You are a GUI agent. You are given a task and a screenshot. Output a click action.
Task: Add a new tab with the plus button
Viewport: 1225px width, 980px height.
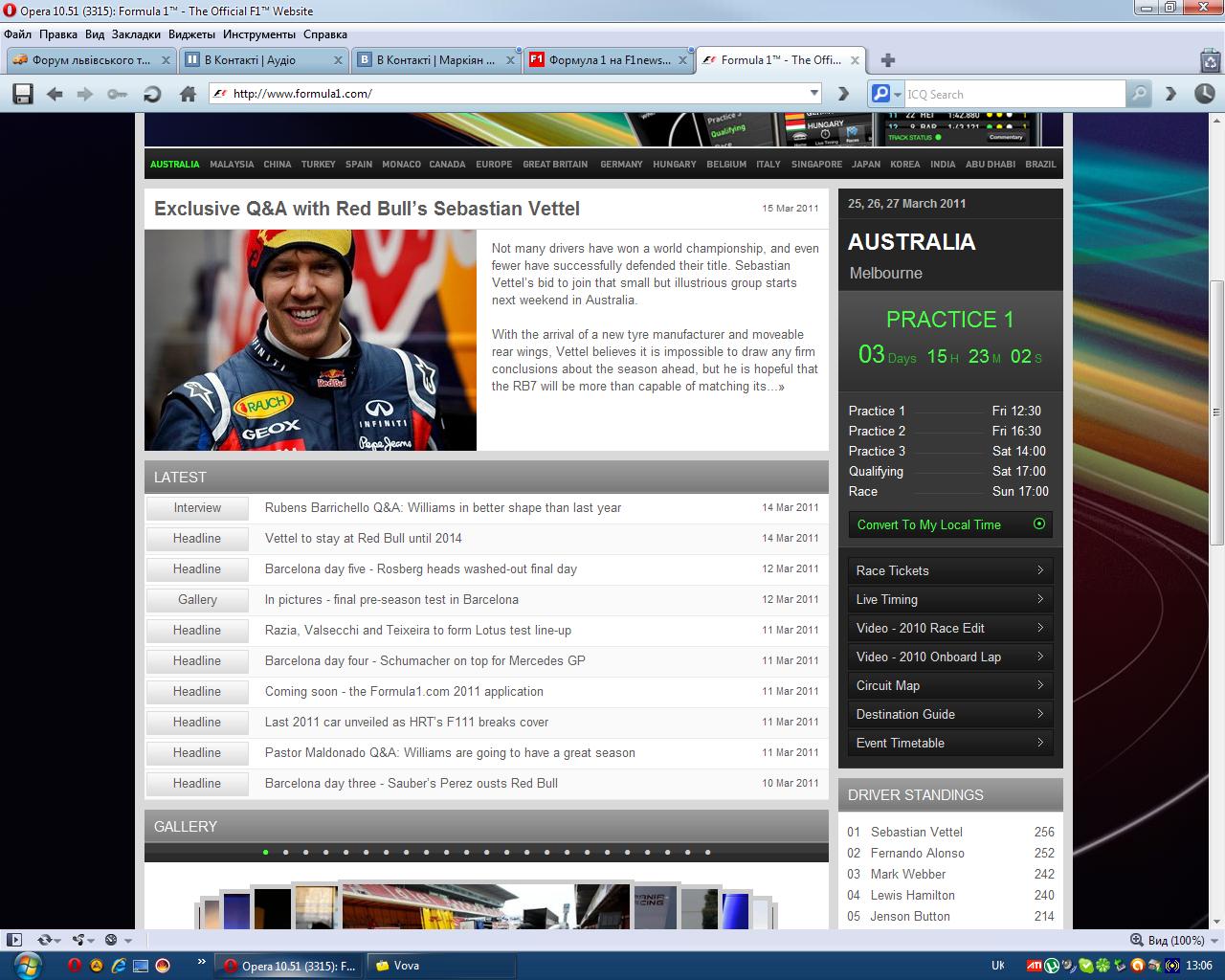pyautogui.click(x=888, y=60)
